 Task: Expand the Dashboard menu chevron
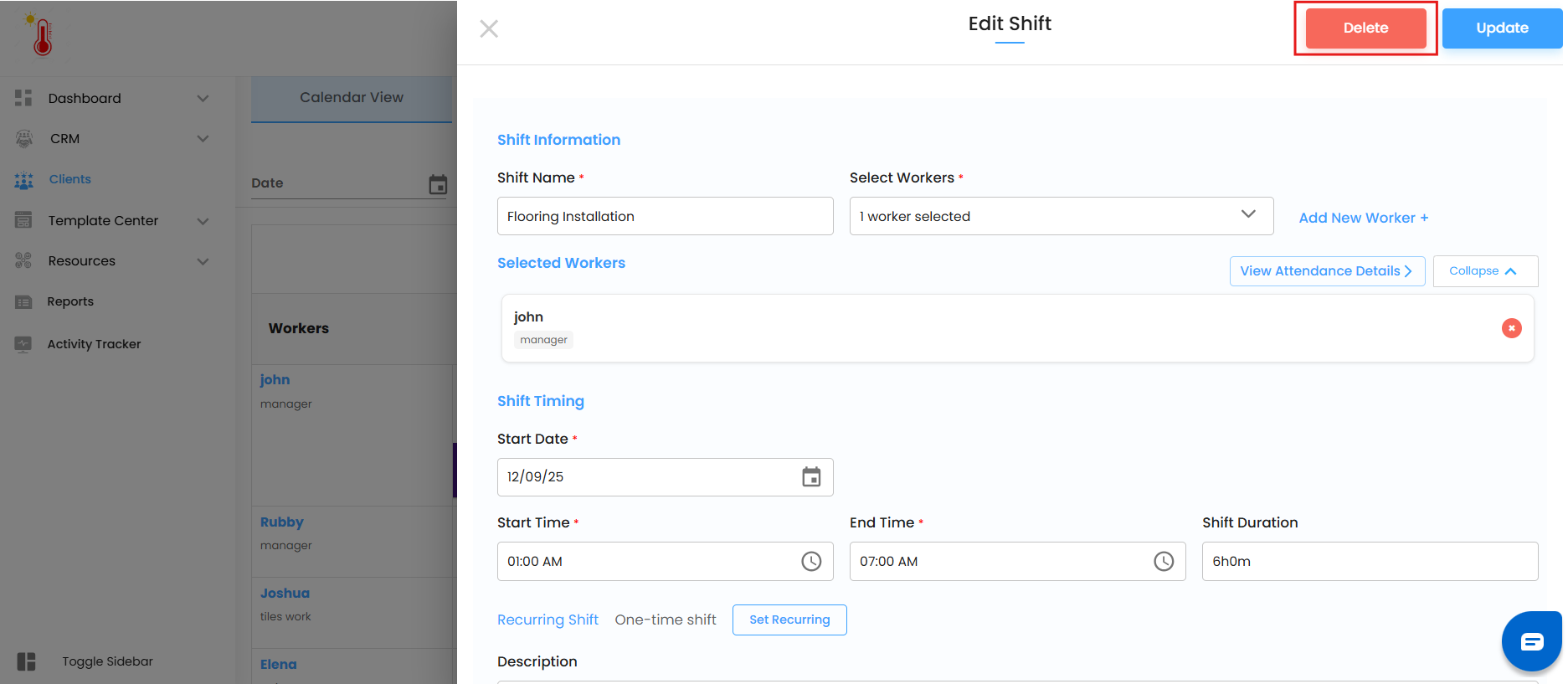click(203, 99)
